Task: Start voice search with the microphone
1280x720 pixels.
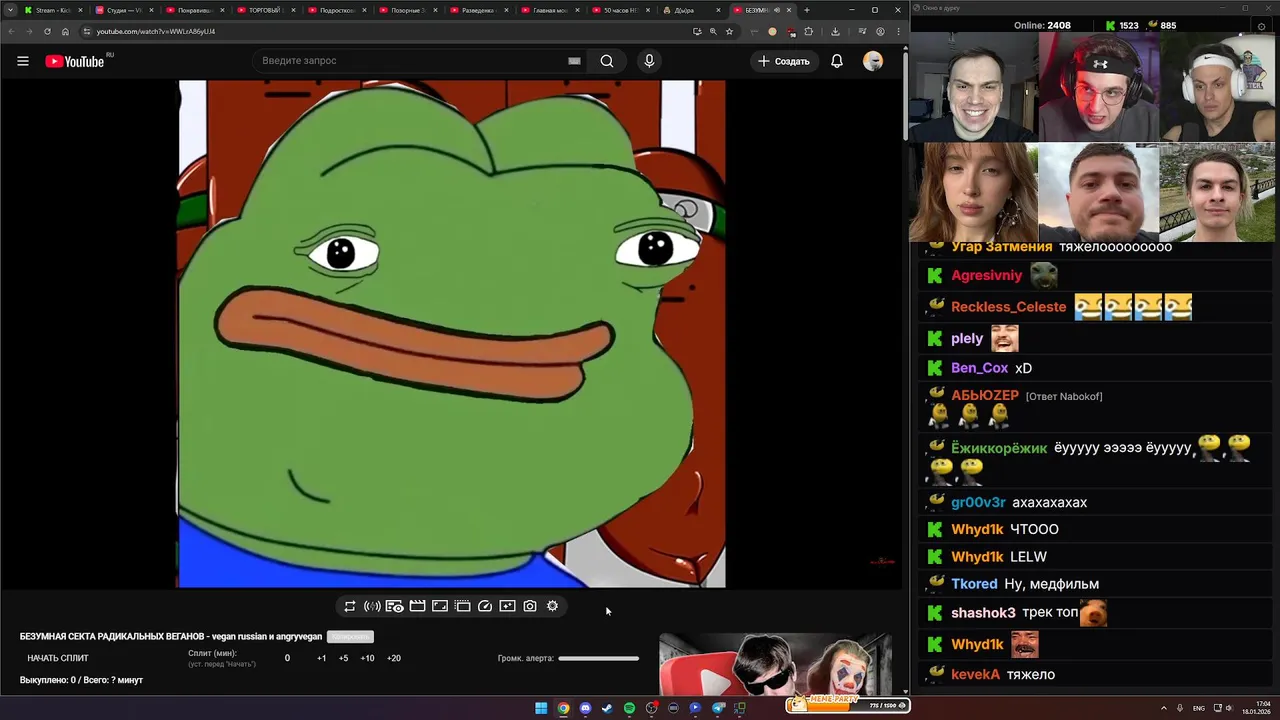Action: [649, 61]
